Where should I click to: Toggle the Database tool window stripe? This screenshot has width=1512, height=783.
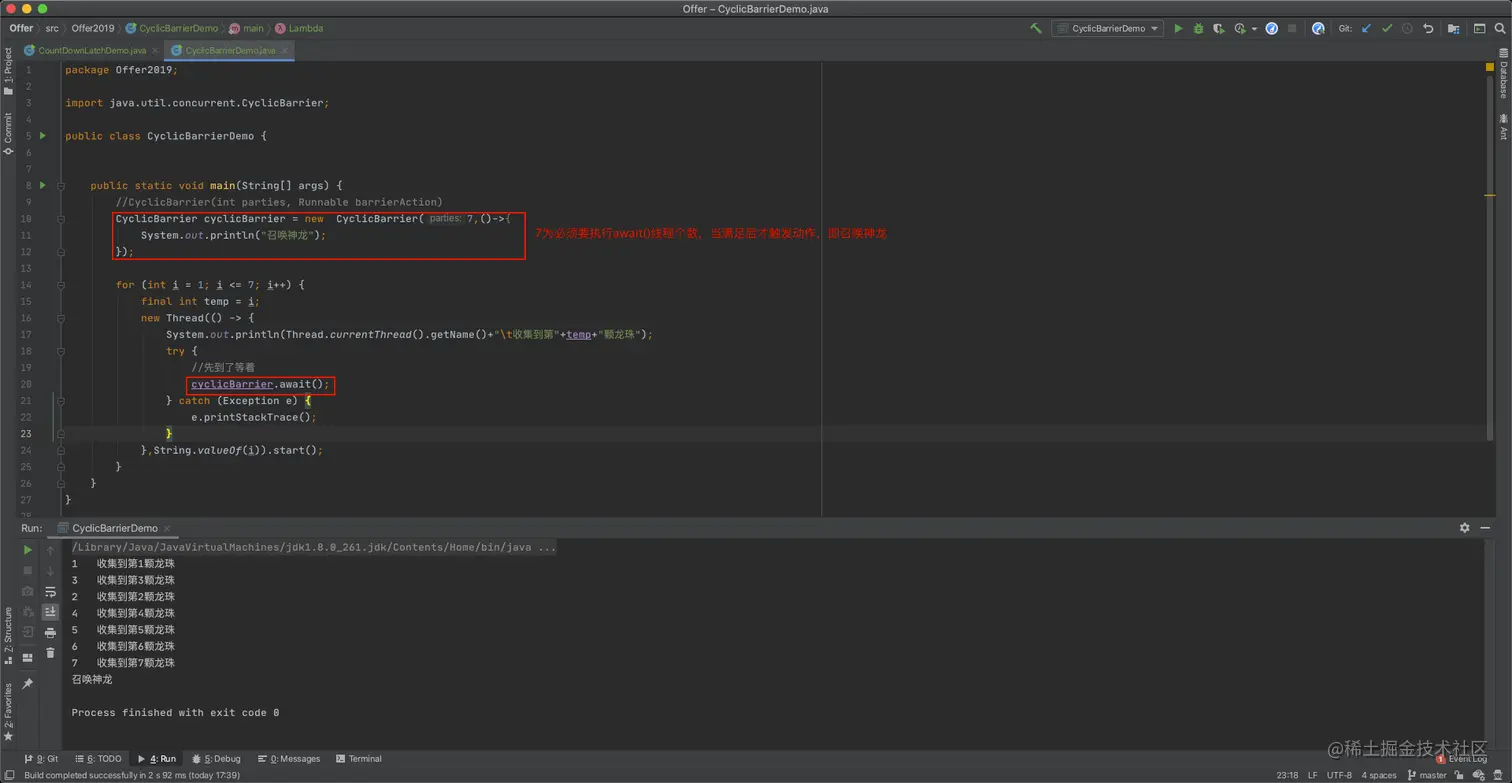click(1503, 73)
